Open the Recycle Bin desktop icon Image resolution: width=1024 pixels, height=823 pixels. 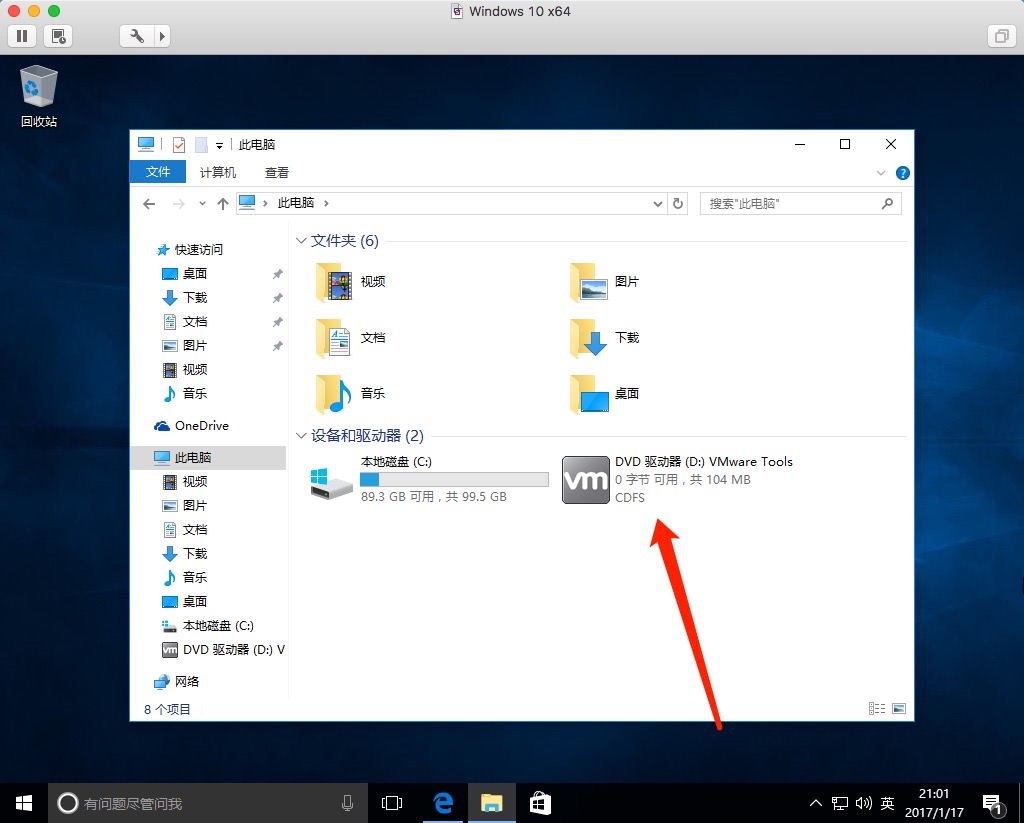coord(39,96)
